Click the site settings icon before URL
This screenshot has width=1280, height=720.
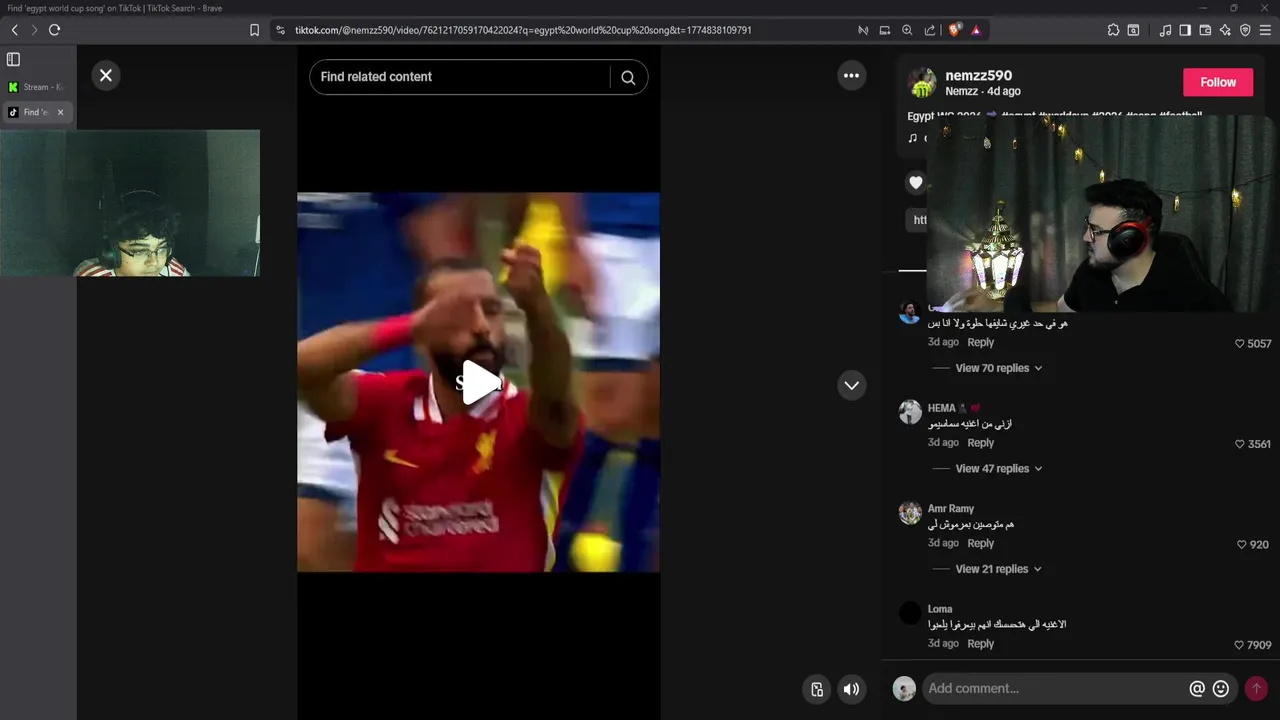point(280,30)
